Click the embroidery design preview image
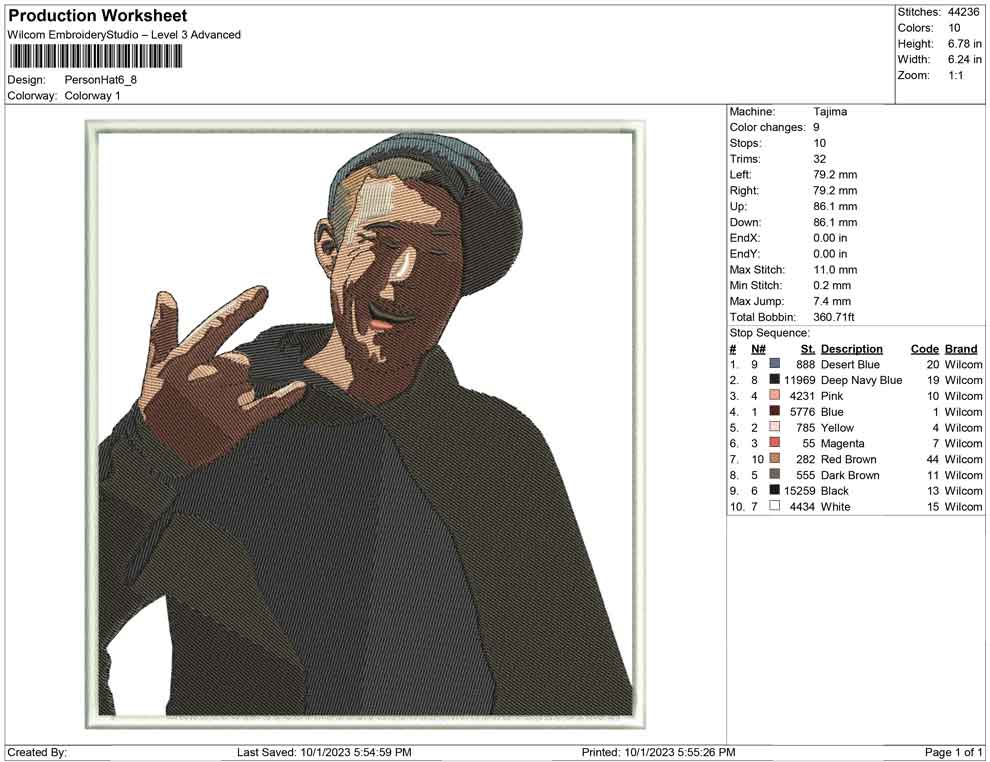The width and height of the screenshot is (990, 762). 365,424
